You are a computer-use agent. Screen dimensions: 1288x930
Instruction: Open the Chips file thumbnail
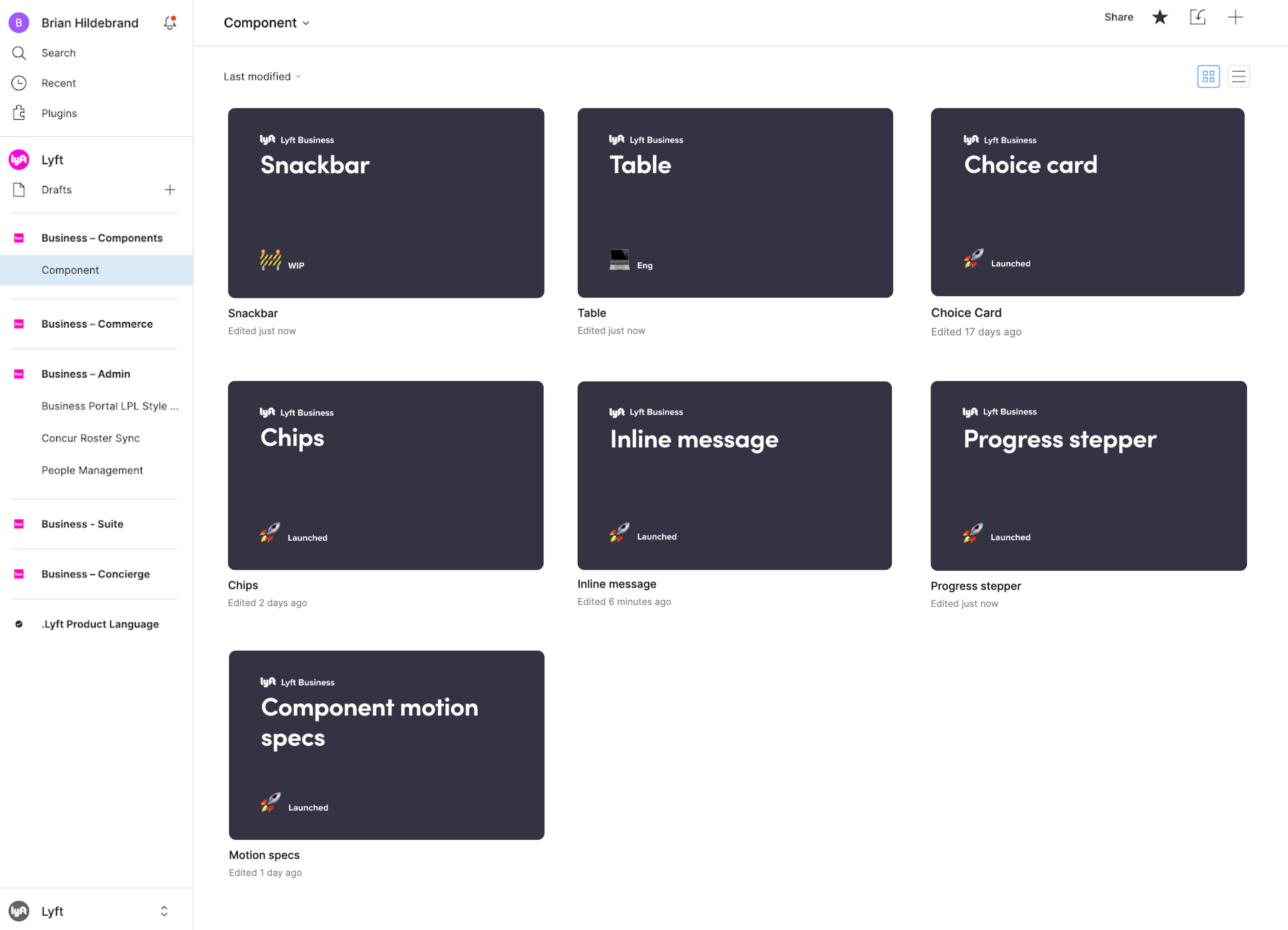point(386,475)
